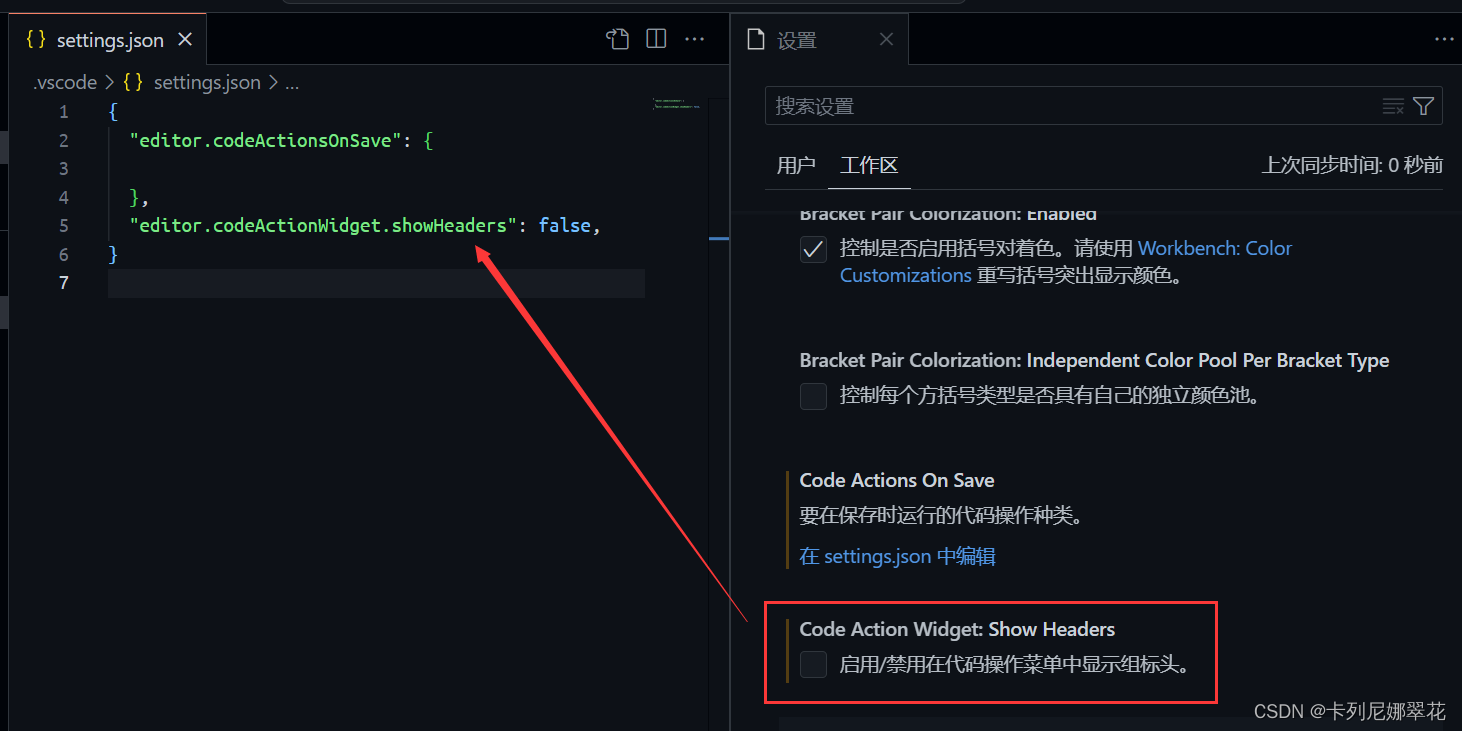Close the settings.json tab
This screenshot has width=1462, height=731.
[184, 40]
